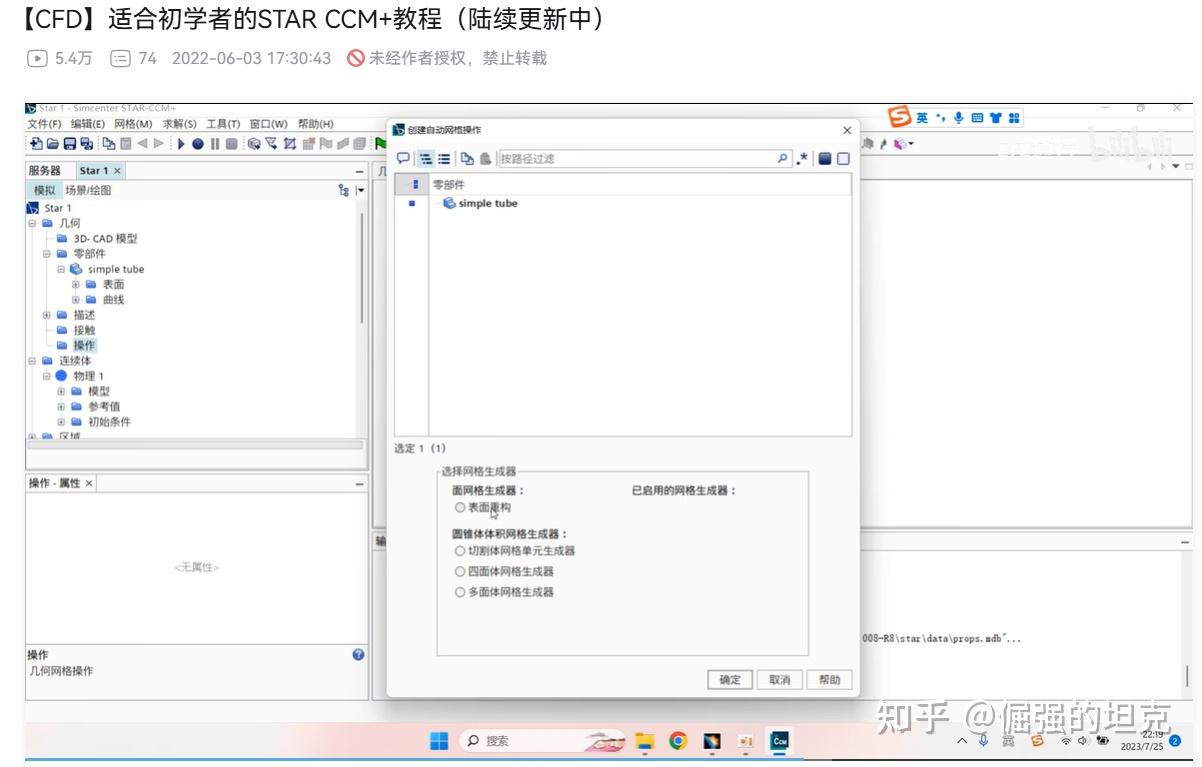Open a simulation file via the folder icon
The width and height of the screenshot is (1202, 767).
click(53, 144)
